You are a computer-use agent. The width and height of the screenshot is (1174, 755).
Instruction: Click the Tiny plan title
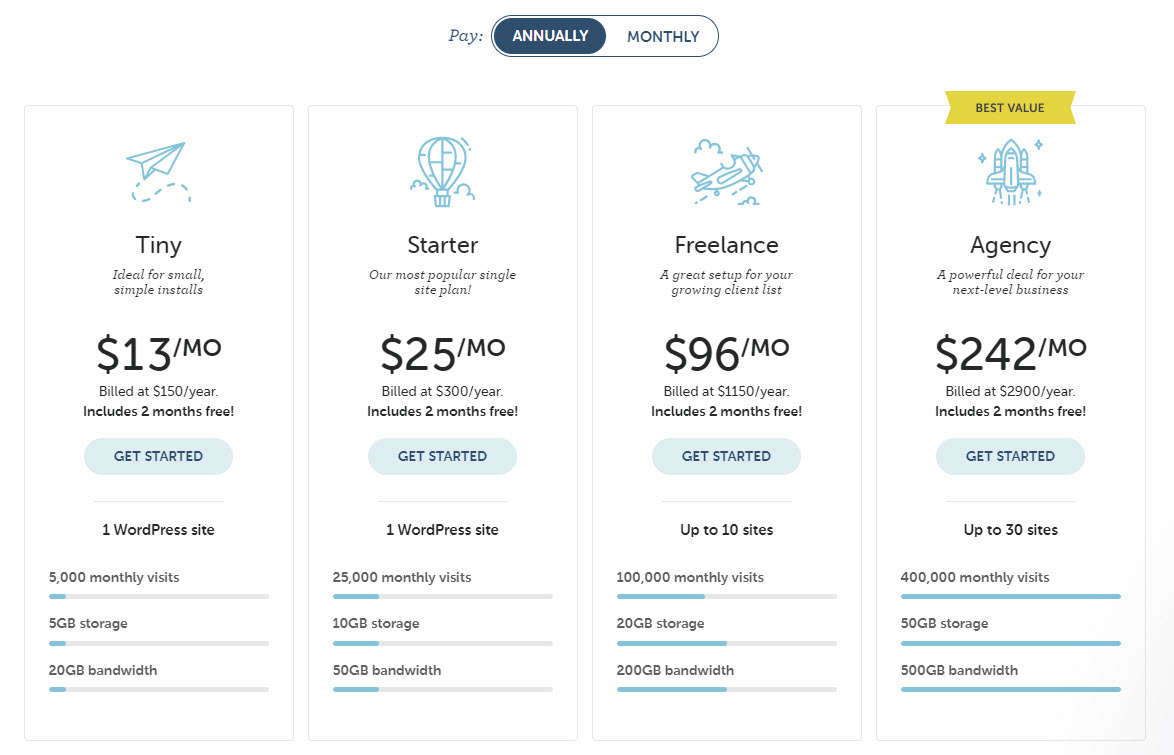coord(158,246)
